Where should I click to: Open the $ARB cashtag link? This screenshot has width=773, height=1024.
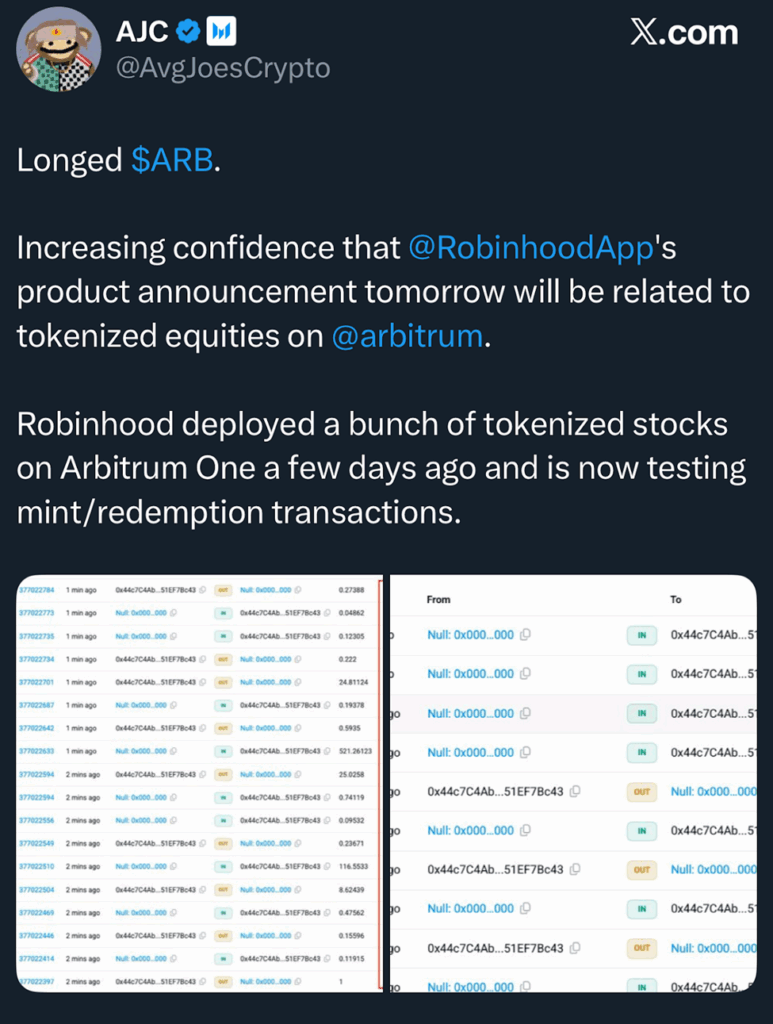(x=172, y=160)
